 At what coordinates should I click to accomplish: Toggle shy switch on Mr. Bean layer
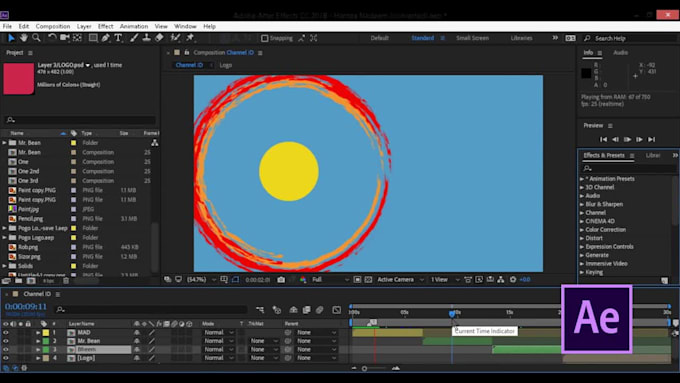pos(137,341)
